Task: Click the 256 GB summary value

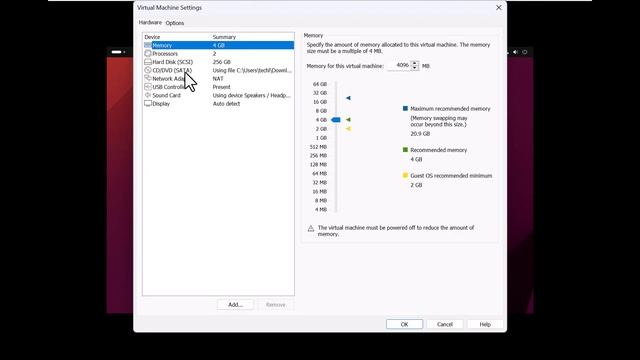Action: [222, 62]
